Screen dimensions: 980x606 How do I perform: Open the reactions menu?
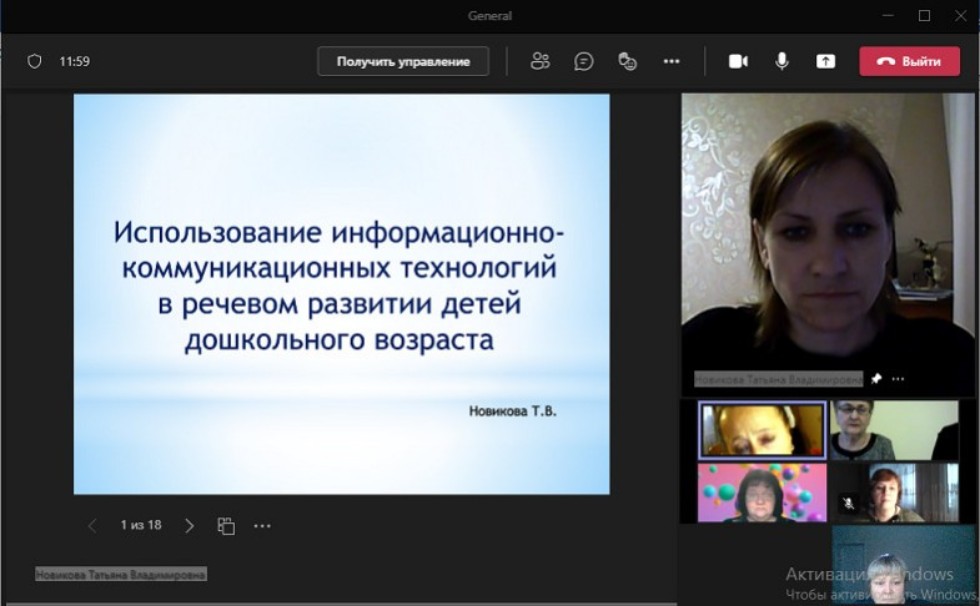(x=628, y=61)
